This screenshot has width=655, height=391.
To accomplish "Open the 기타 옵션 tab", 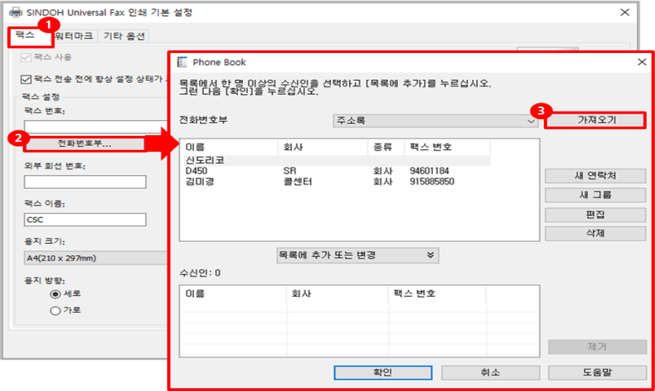I will click(x=124, y=36).
